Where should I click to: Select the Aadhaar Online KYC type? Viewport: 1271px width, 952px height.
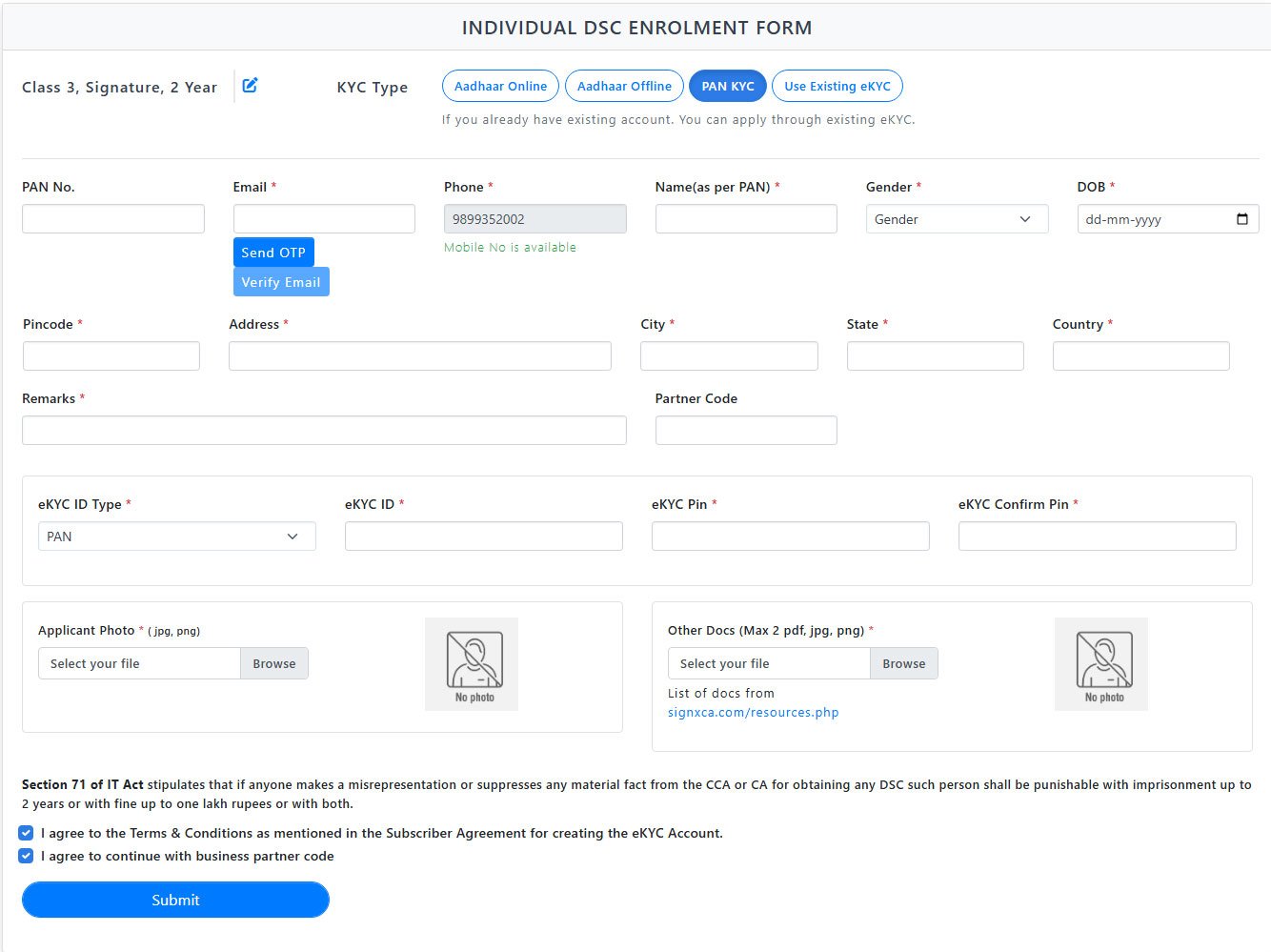pos(500,86)
